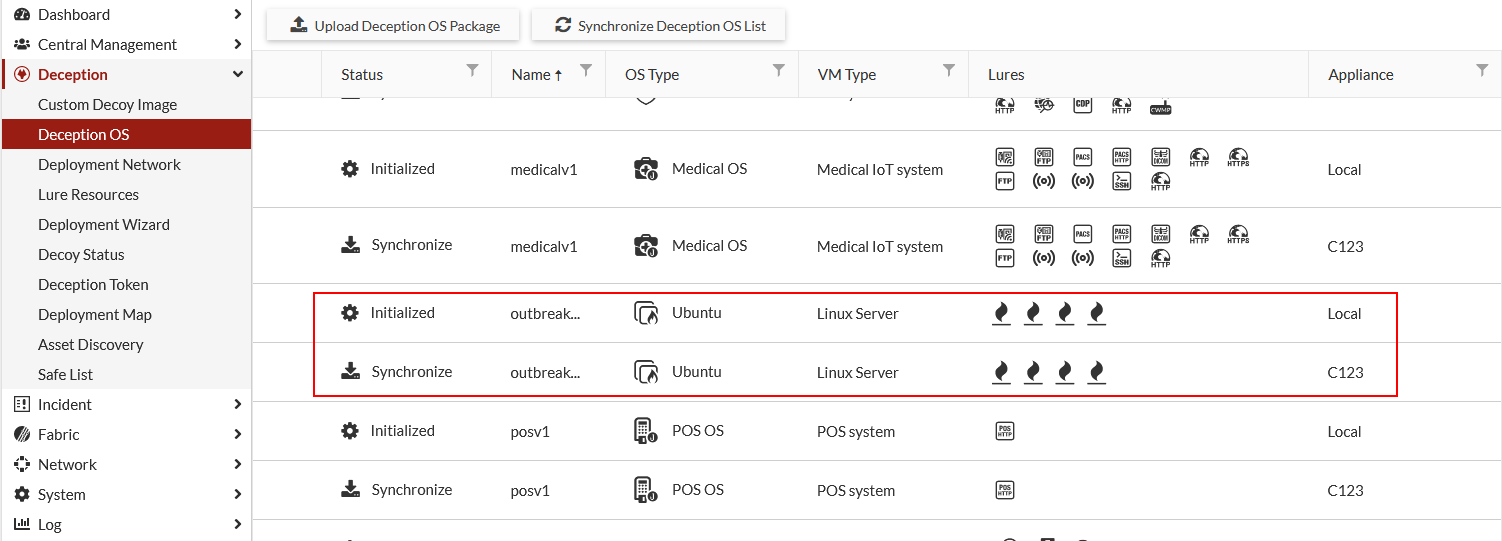Click POS HTTP lure icon in Local posv1 row
This screenshot has width=1502, height=541.
[1005, 431]
